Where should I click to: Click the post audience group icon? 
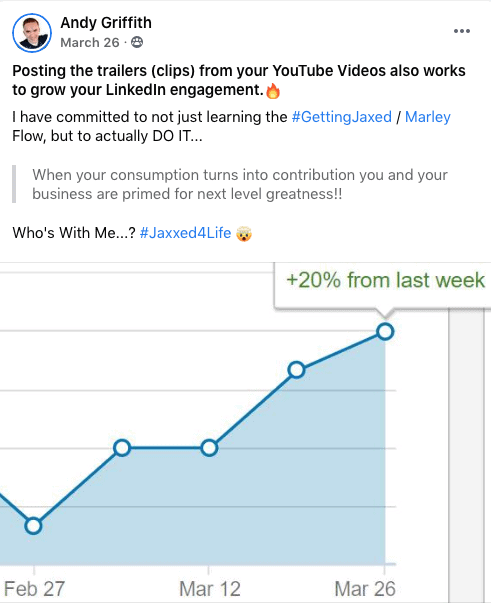pyautogui.click(x=137, y=42)
